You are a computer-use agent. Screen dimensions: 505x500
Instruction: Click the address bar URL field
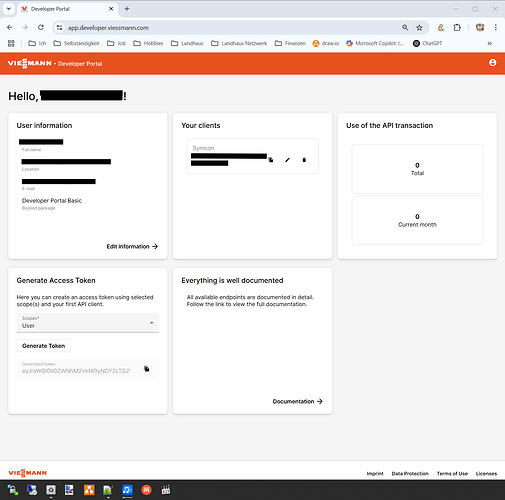point(230,28)
